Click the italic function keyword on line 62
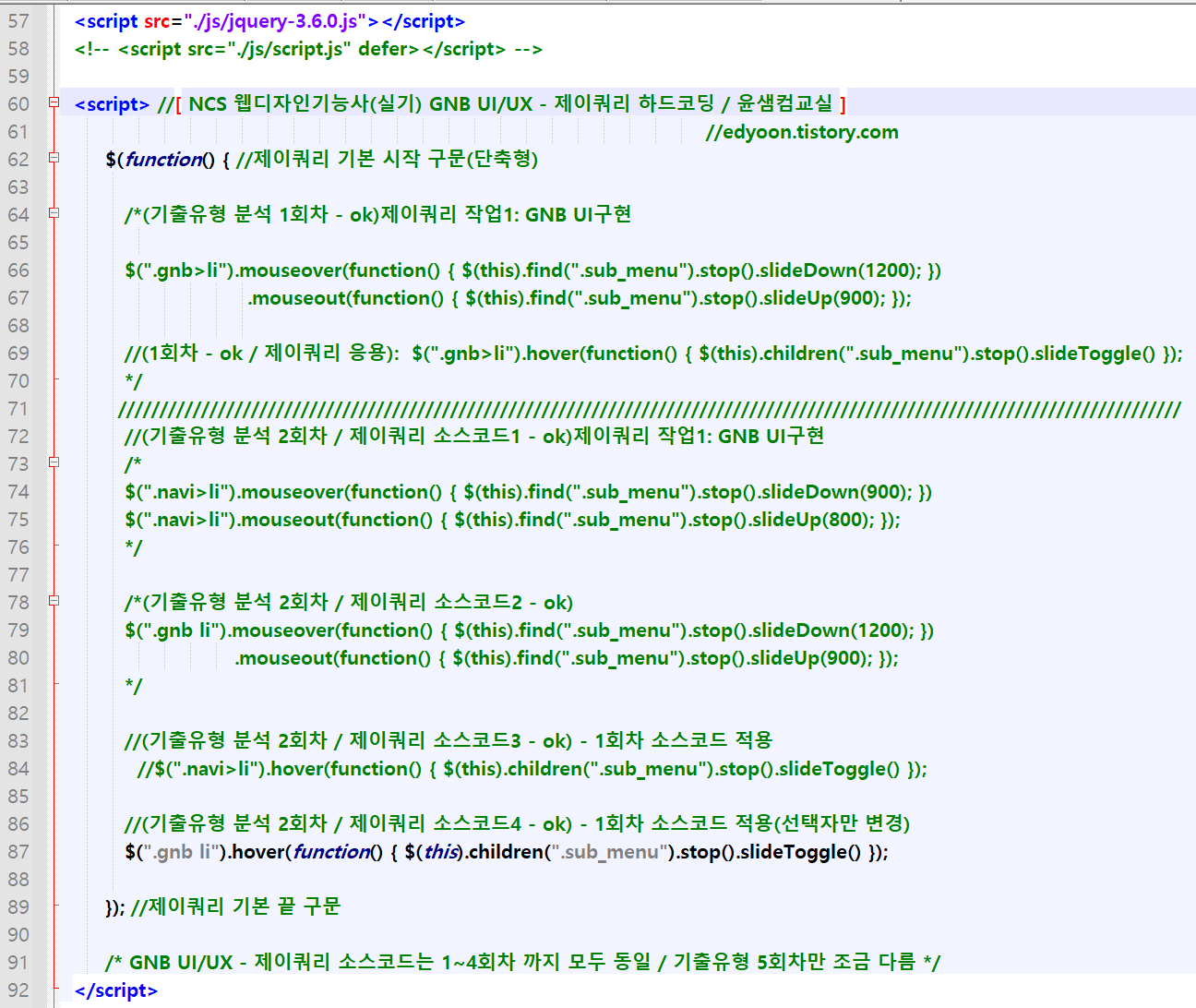Screen dimensions: 1196x1008 pyautogui.click(x=163, y=160)
